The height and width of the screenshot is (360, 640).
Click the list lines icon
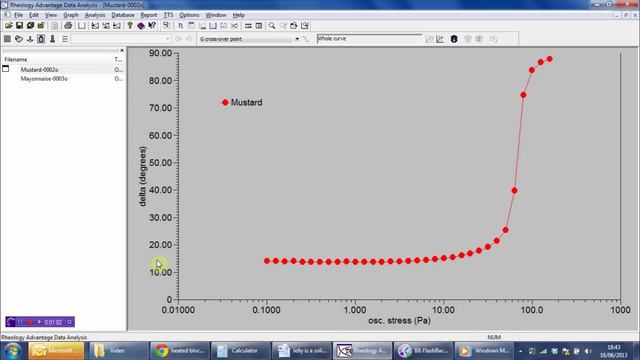[64, 39]
